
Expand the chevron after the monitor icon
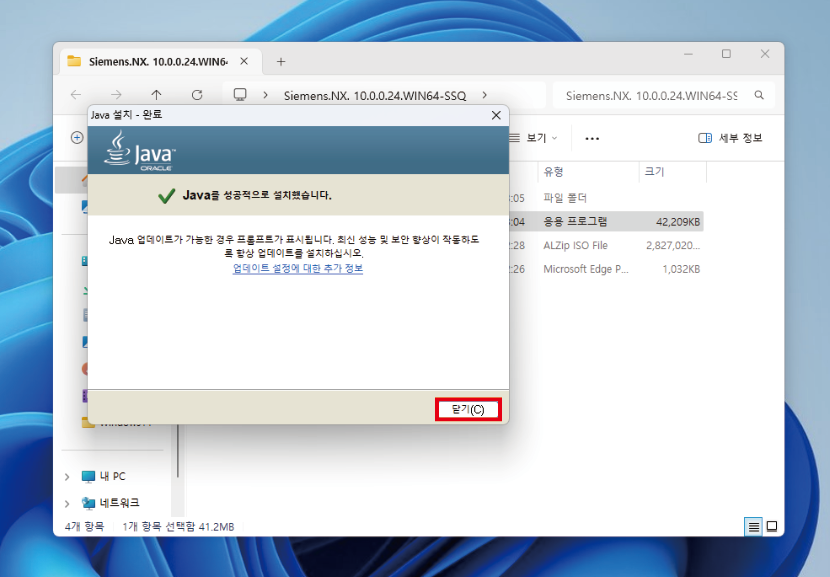pos(265,95)
